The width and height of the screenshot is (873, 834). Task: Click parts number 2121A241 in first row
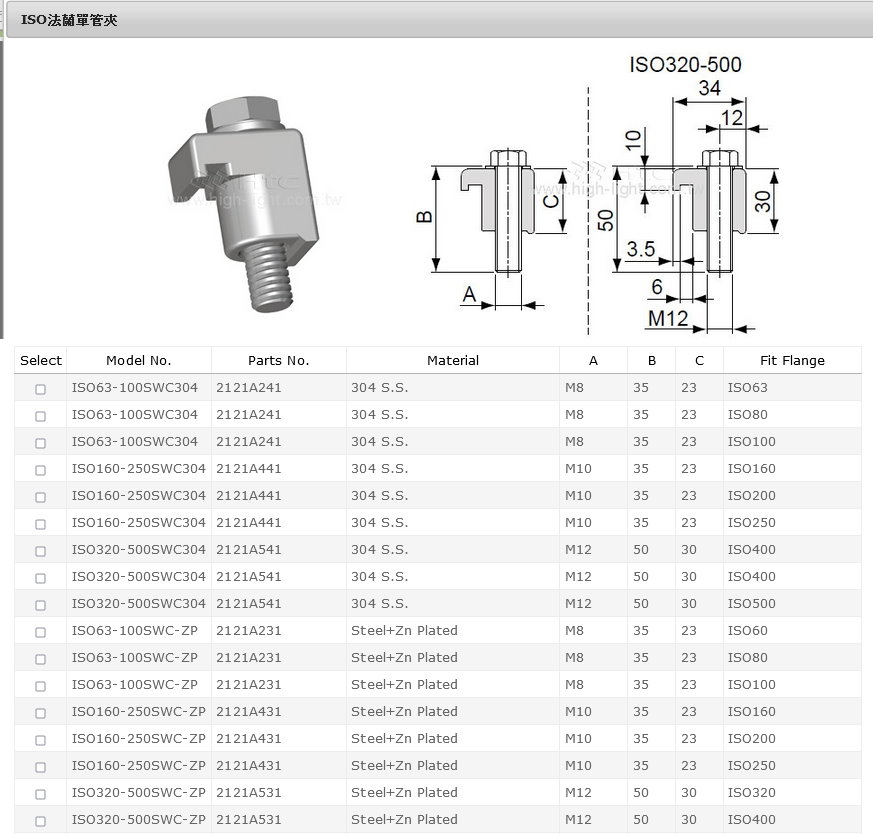tap(248, 388)
